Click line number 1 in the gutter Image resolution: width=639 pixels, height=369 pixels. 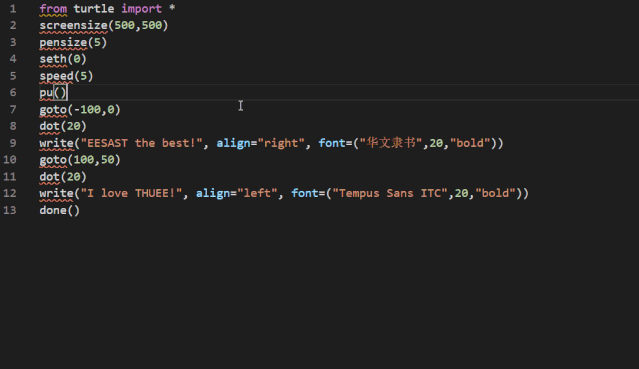coord(13,9)
